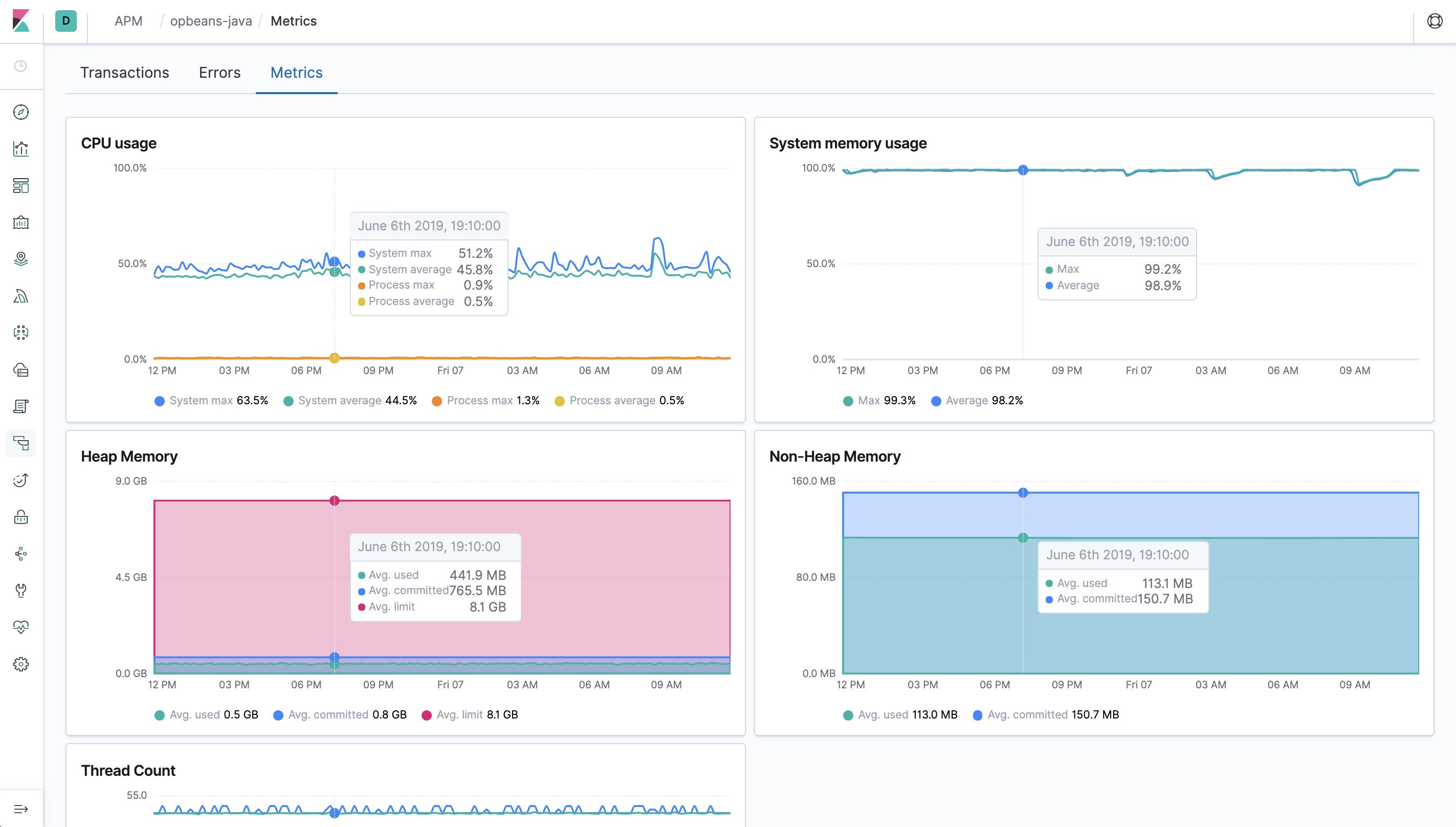Open the help lifesaver icon
The width and height of the screenshot is (1456, 827).
(x=1436, y=21)
